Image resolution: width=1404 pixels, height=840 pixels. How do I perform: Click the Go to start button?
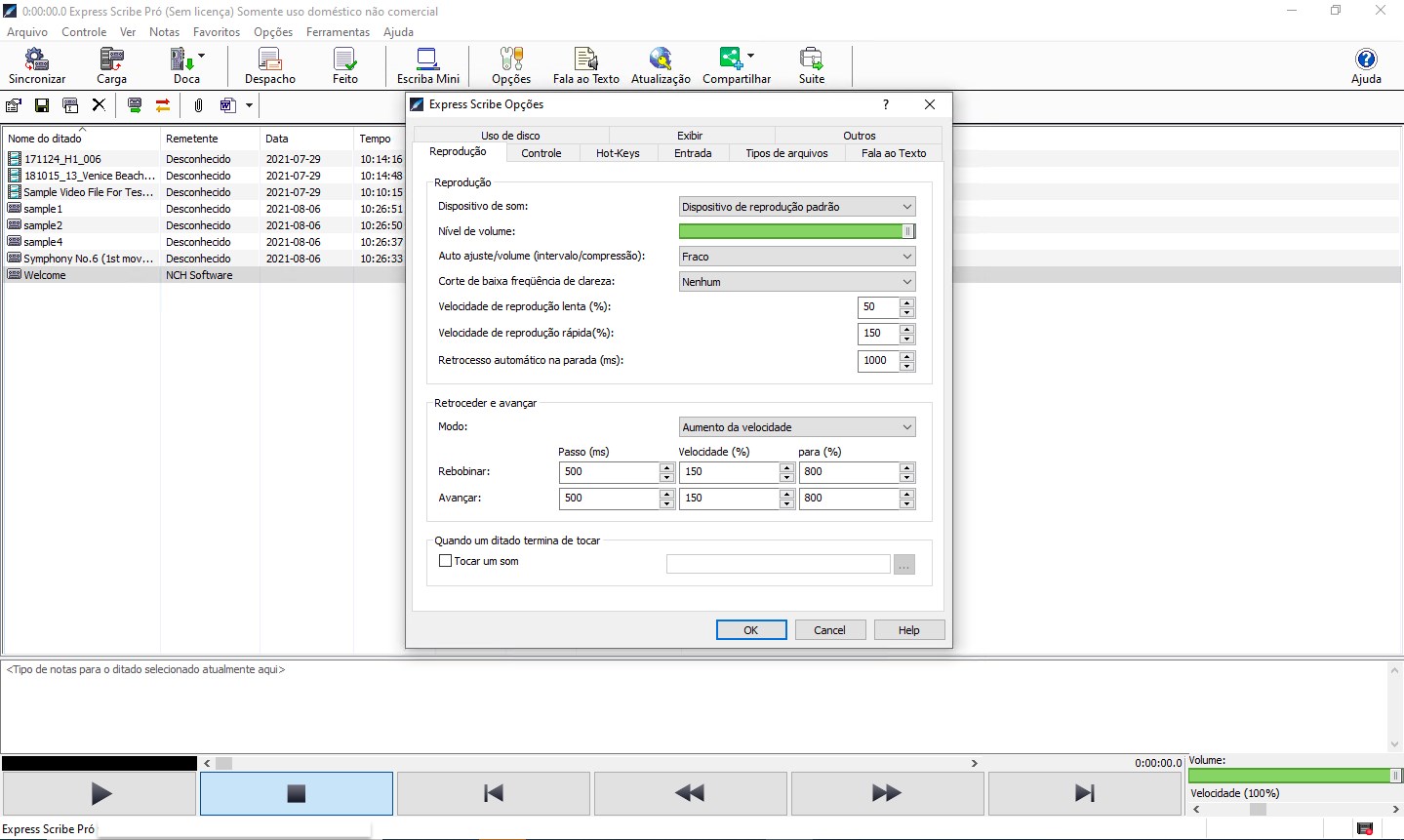point(494,794)
